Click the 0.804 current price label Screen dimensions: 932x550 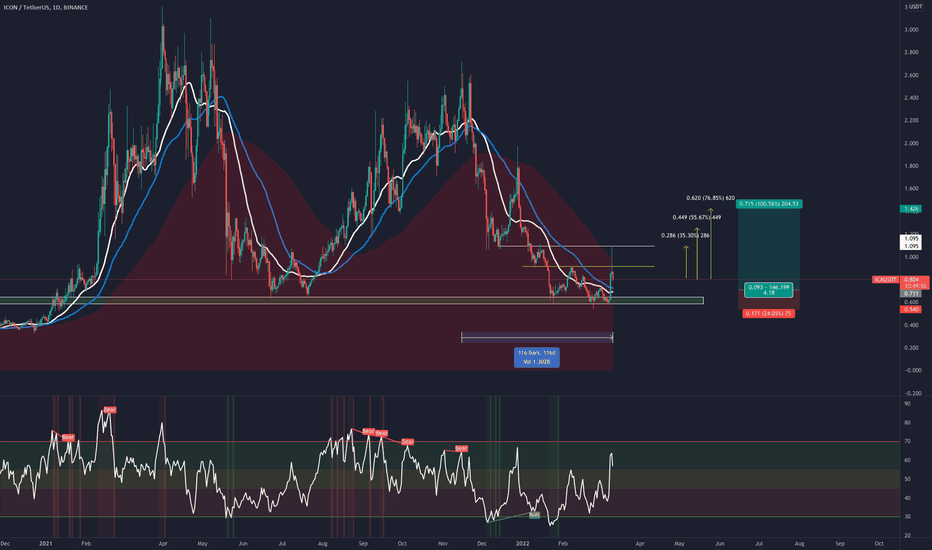click(911, 279)
